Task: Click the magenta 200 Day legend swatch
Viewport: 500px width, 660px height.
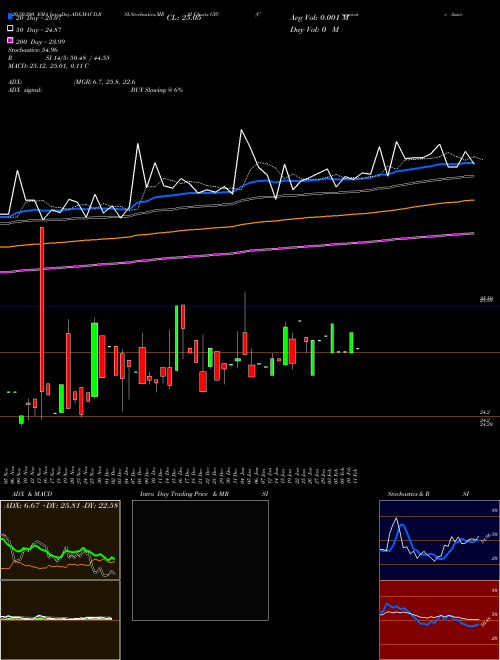Action: point(10,41)
